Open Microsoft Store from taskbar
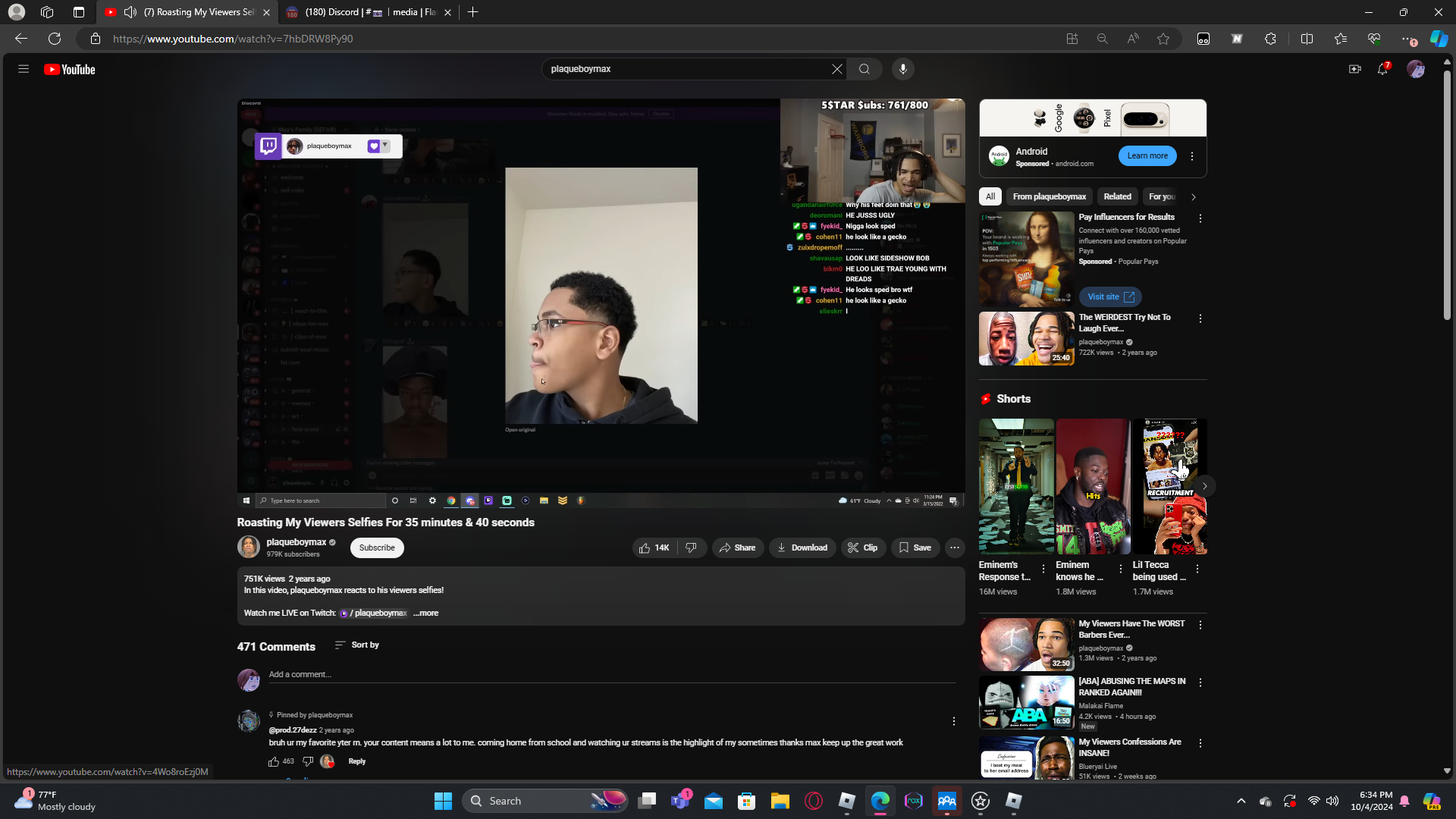Image resolution: width=1456 pixels, height=819 pixels. click(x=747, y=801)
